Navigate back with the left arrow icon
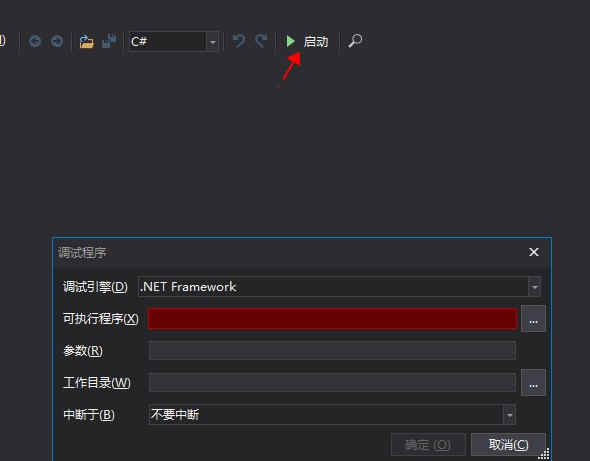Screen dimensions: 590x461 coord(35,41)
